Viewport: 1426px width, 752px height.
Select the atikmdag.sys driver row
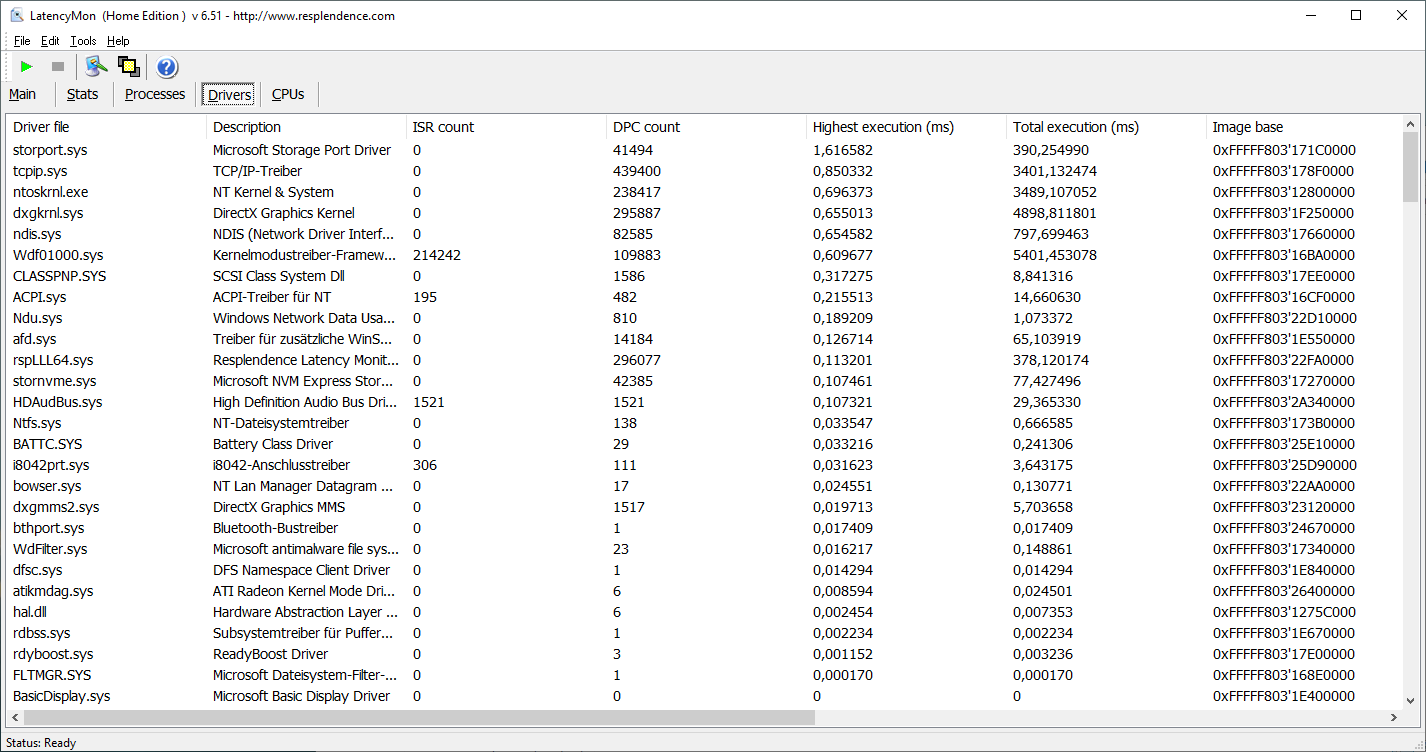(x=704, y=591)
